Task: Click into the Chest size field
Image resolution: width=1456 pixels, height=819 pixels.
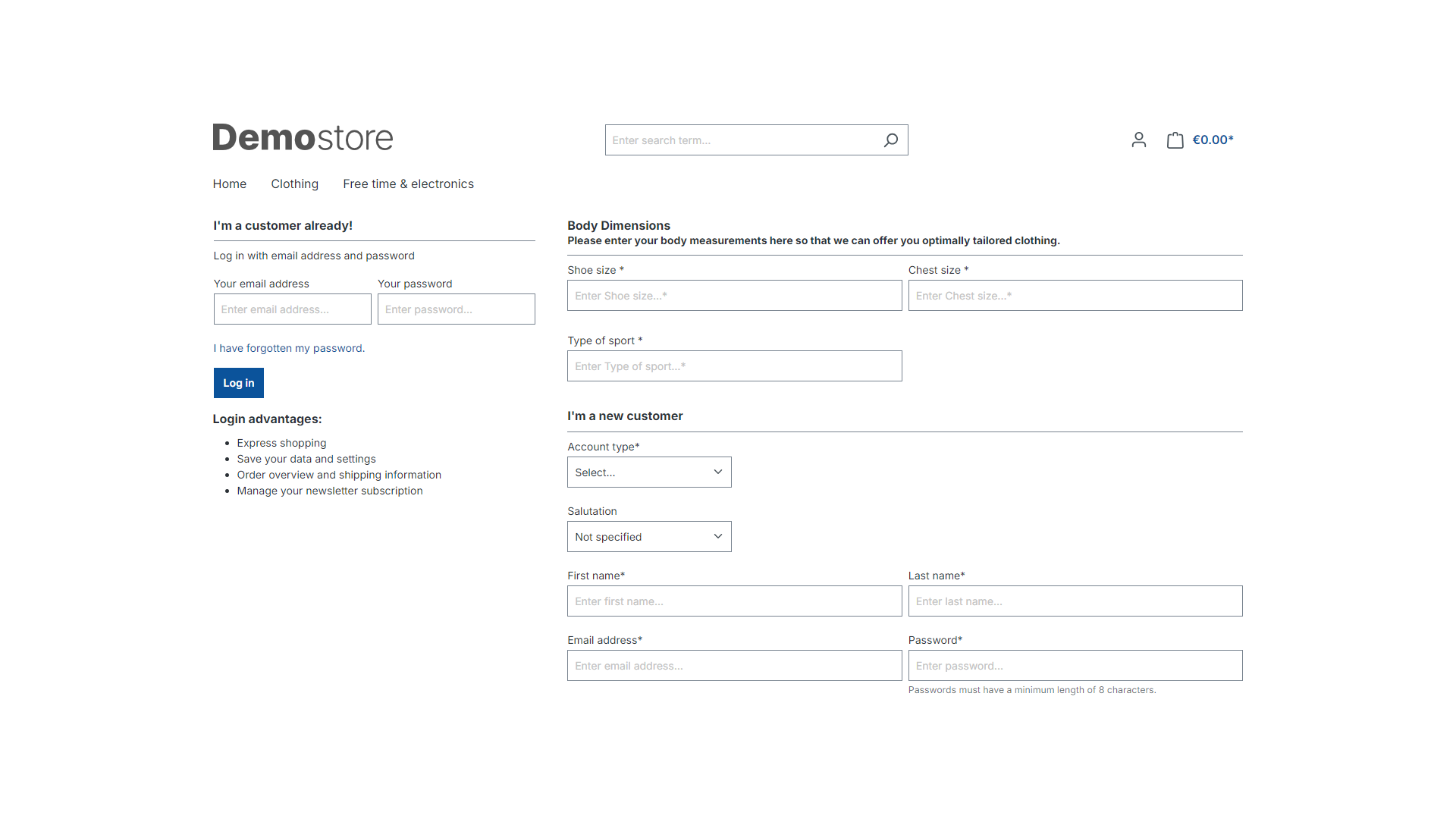Action: point(1075,296)
